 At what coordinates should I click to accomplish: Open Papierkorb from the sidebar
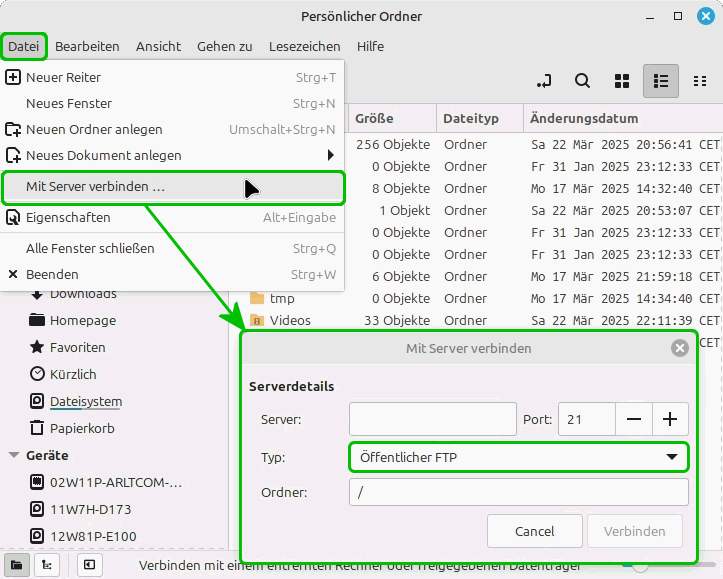click(82, 428)
